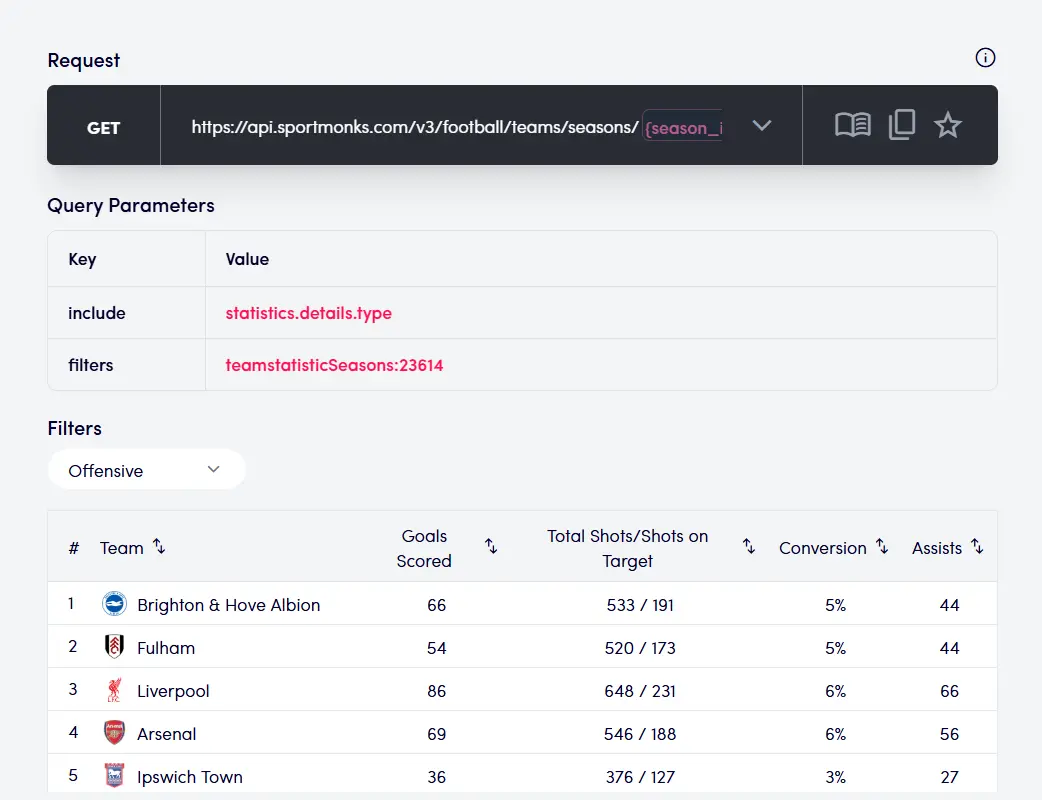This screenshot has width=1042, height=800.
Task: Click the Brighton & Hove Albion crest
Action: [114, 604]
